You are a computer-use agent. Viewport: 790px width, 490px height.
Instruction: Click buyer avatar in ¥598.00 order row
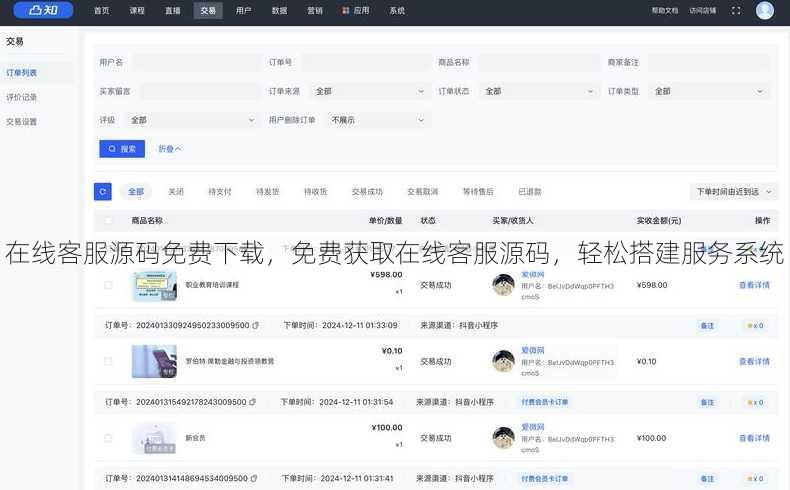point(503,285)
